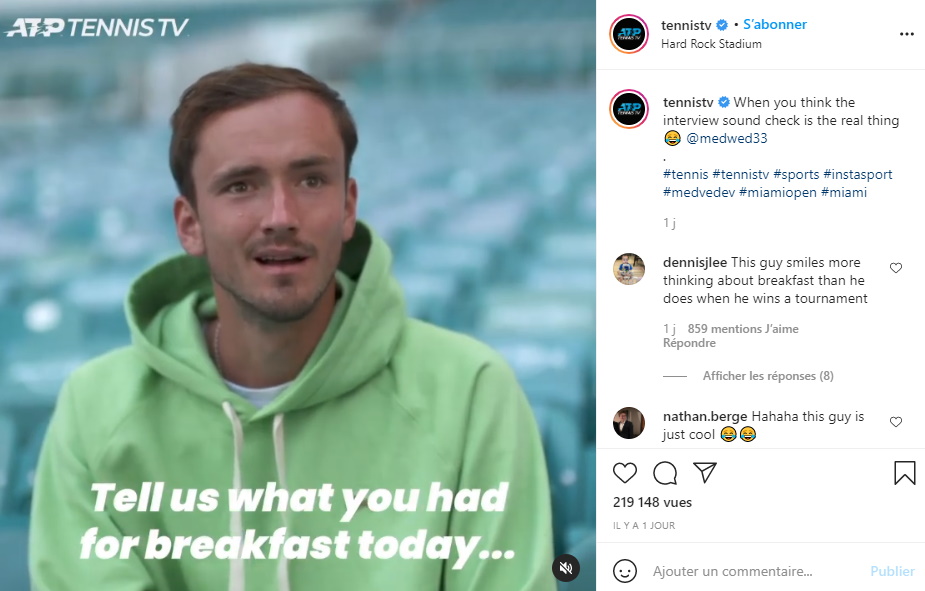Save the post with the bookmark icon
The width and height of the screenshot is (925, 591).
904,473
